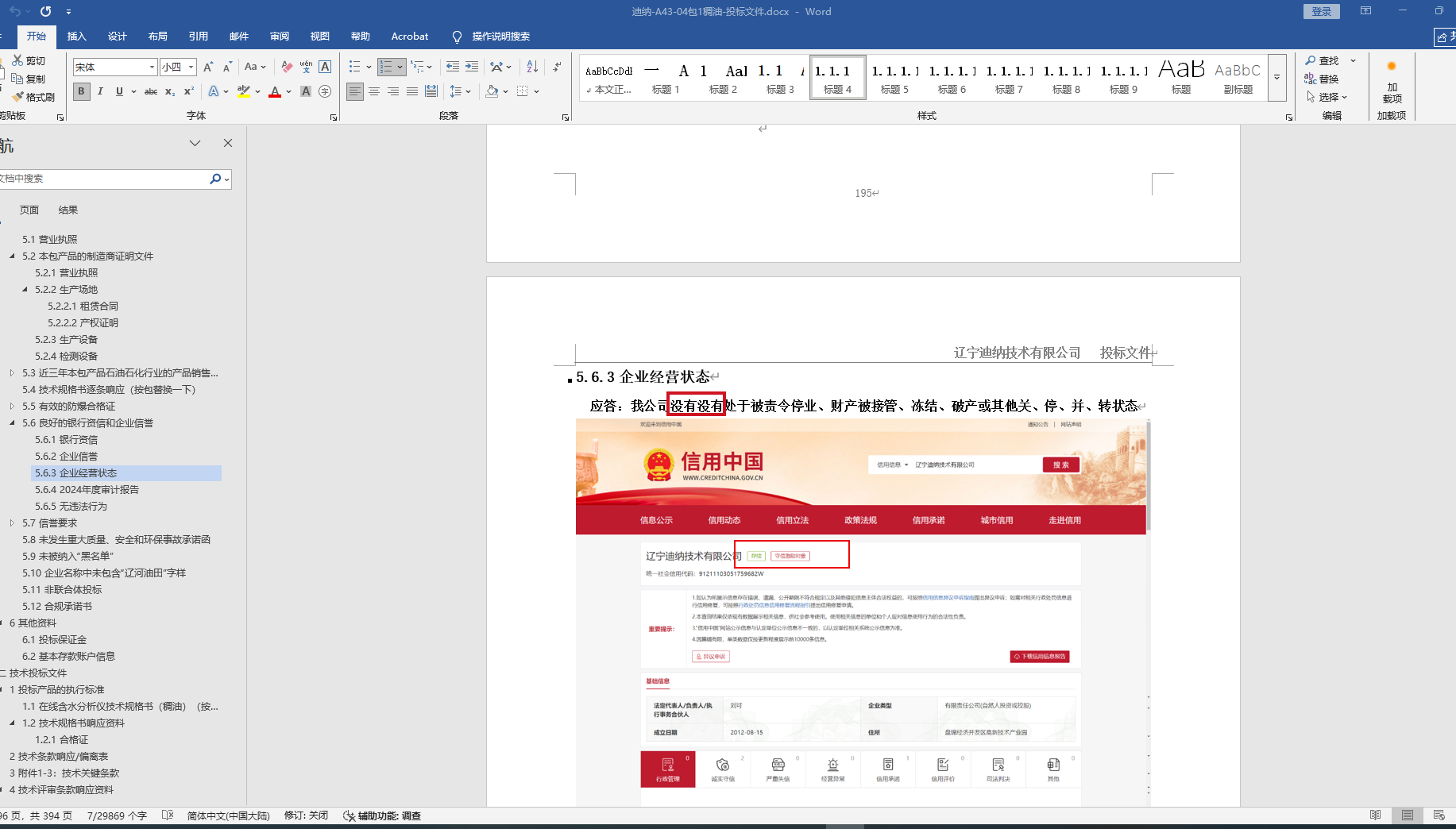
Task: Apply strikethrough (abc) formatting
Action: pos(151,92)
